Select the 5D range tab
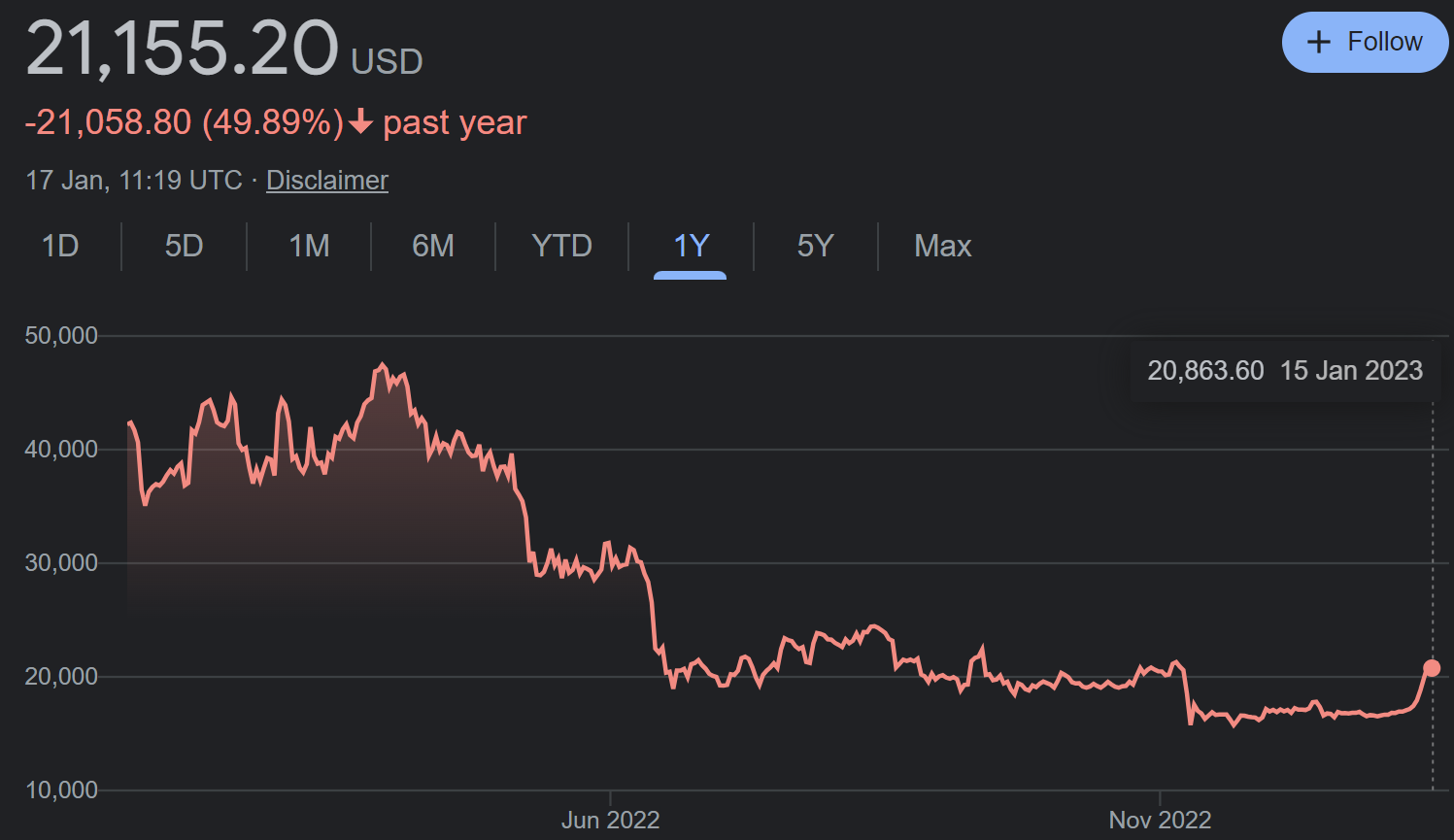1454x840 pixels. pos(184,246)
